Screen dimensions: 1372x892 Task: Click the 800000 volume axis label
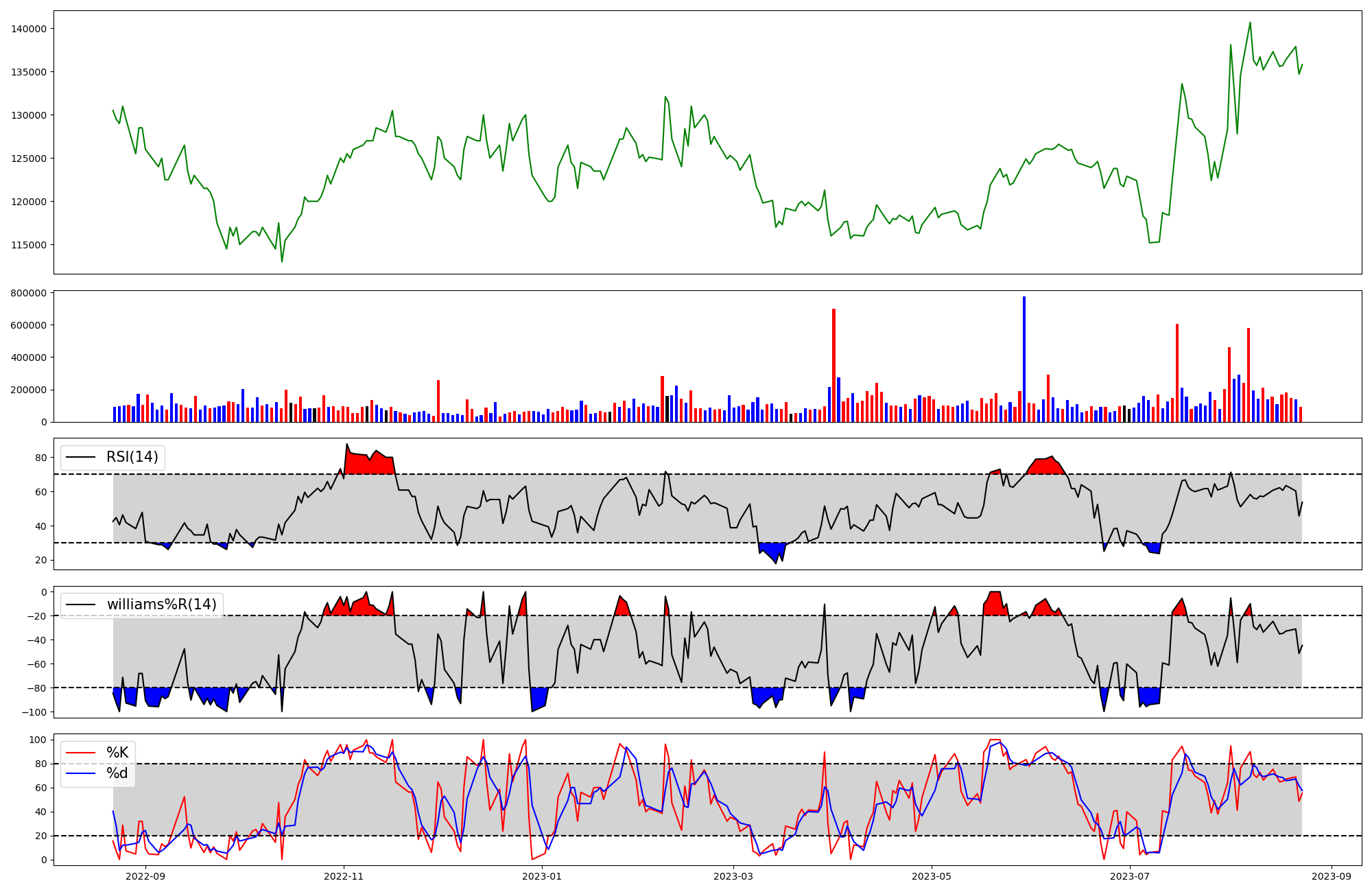pos(29,293)
